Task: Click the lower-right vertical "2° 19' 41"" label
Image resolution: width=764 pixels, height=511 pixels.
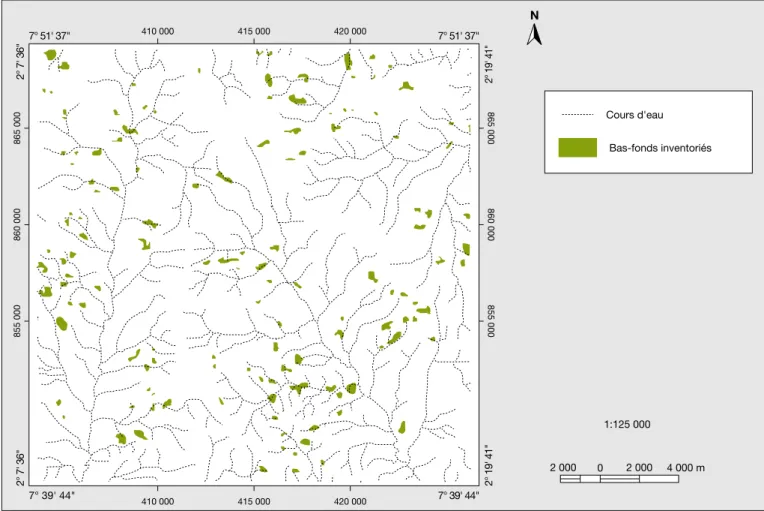Action: tap(489, 465)
